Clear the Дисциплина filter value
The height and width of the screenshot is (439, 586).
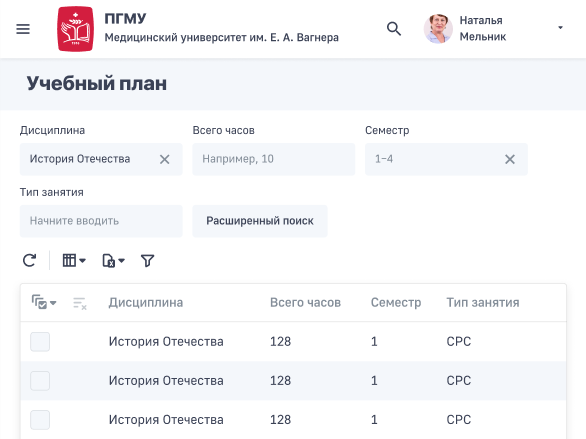click(164, 159)
